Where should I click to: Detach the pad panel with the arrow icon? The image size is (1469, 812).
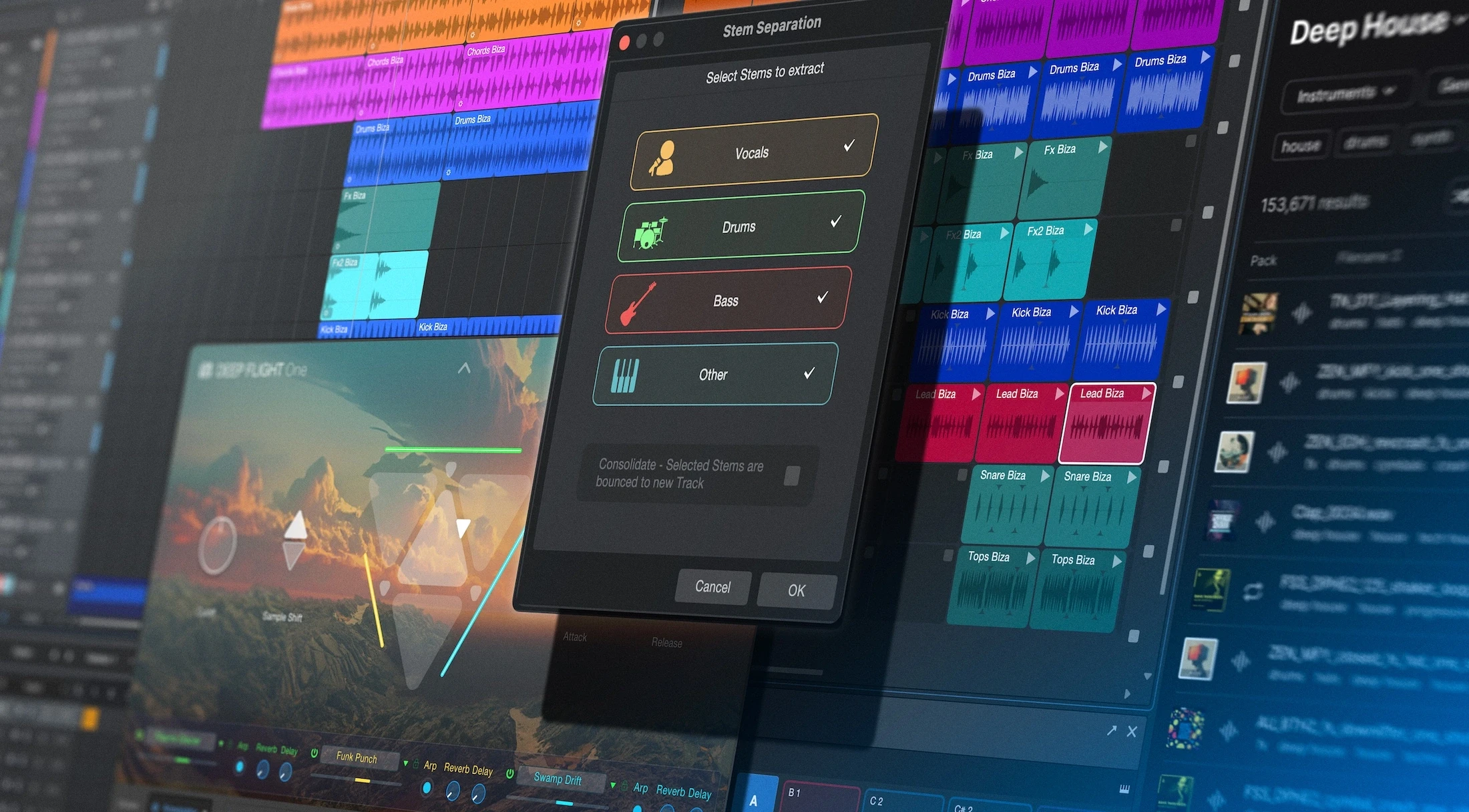coord(1111,731)
